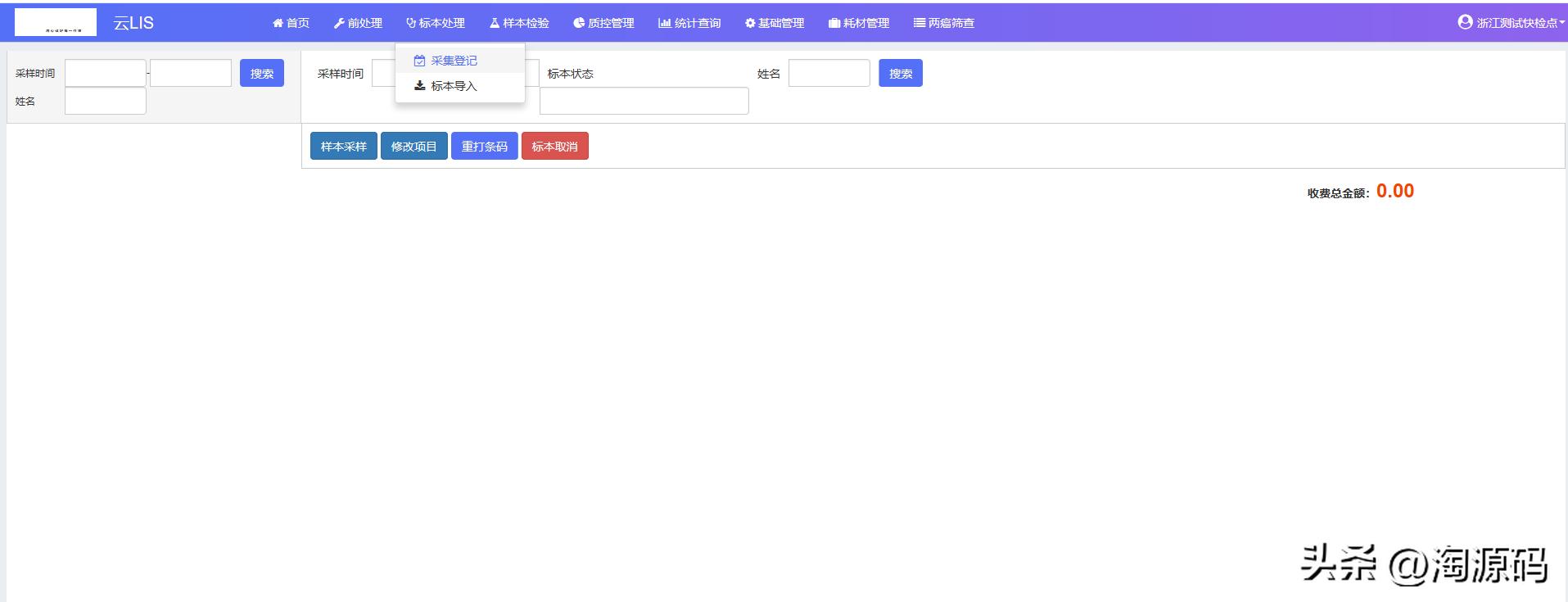The height and width of the screenshot is (602, 1568).
Task: Click the 修改项目 button
Action: click(414, 146)
